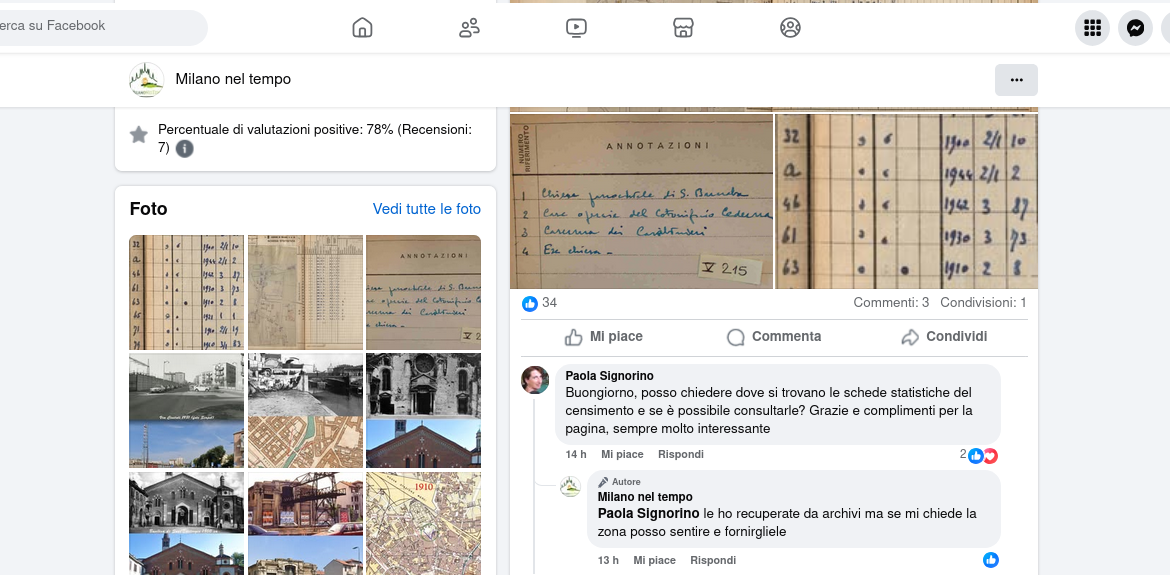Open the apps grid menu icon
Image resolution: width=1170 pixels, height=575 pixels.
click(x=1092, y=28)
